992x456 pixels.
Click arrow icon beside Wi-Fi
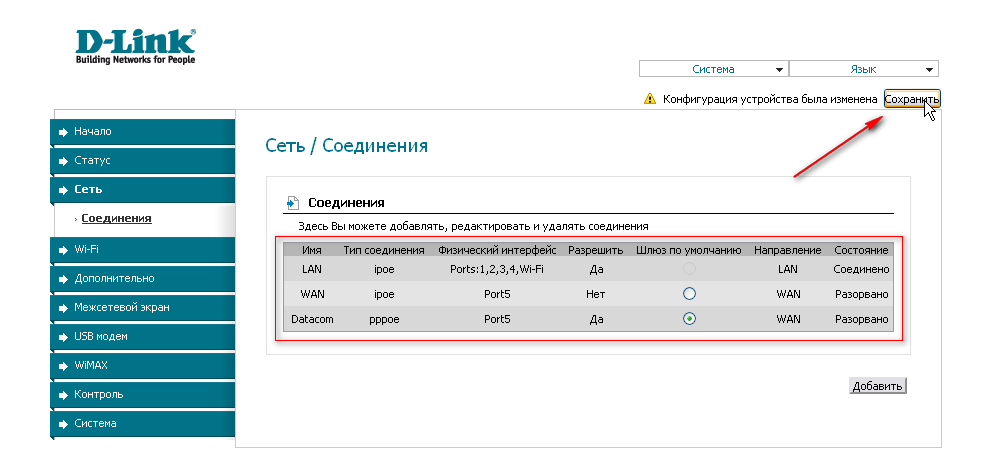click(x=63, y=250)
